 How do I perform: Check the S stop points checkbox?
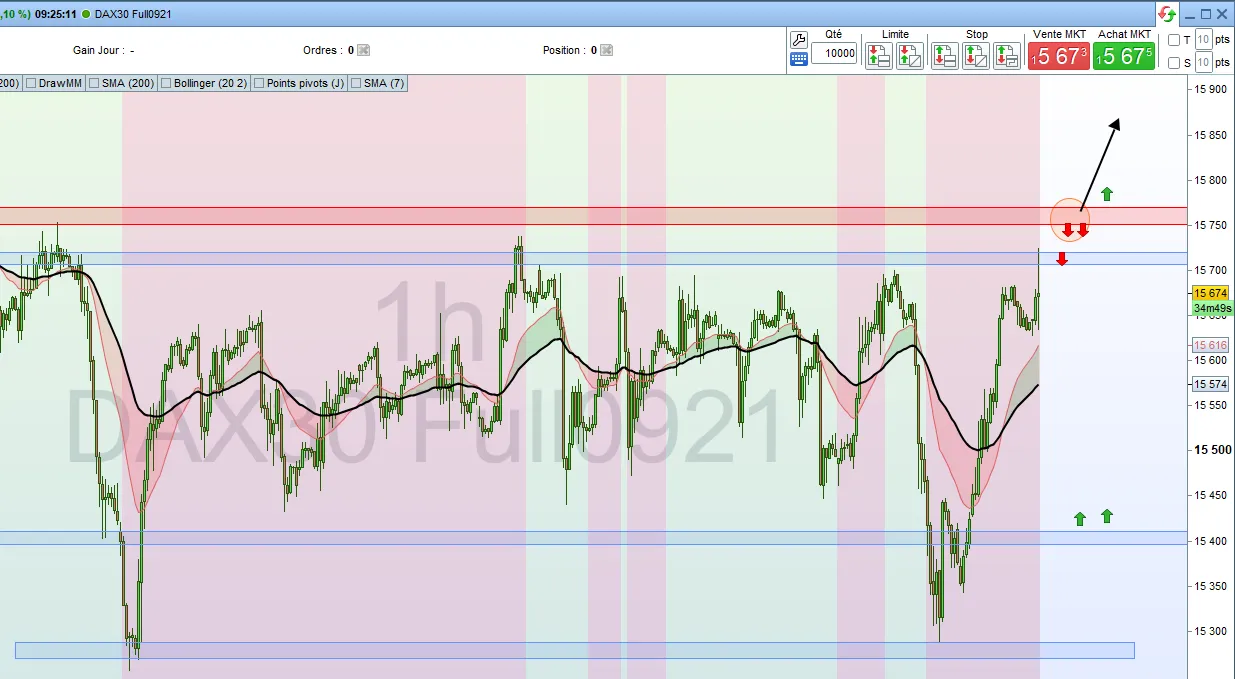(1174, 63)
